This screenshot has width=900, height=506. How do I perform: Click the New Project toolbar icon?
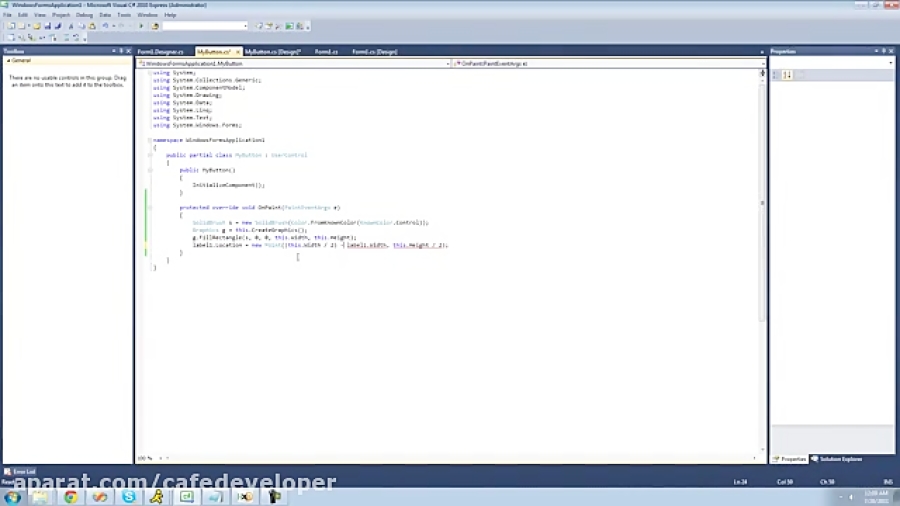pos(11,26)
